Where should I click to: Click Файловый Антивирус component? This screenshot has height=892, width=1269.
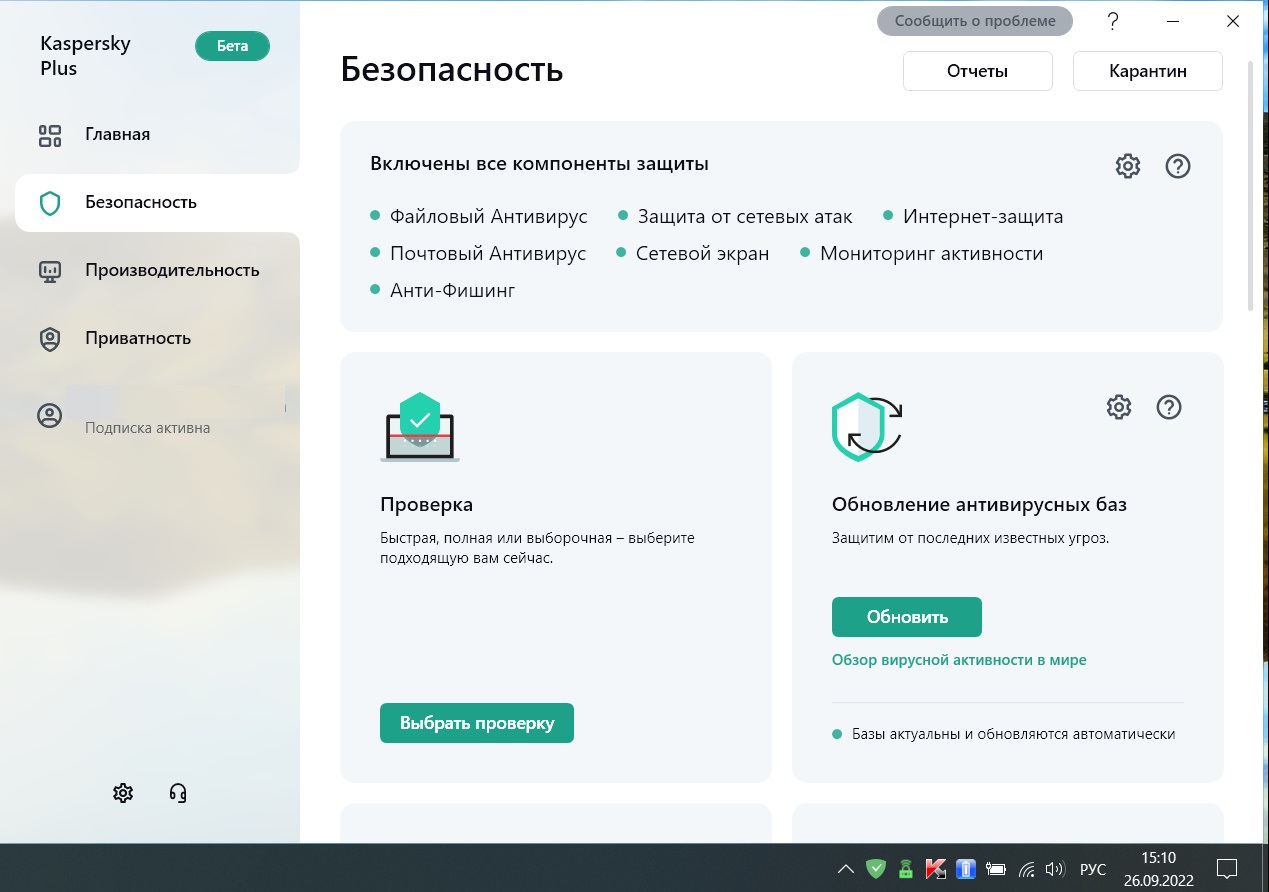click(479, 216)
